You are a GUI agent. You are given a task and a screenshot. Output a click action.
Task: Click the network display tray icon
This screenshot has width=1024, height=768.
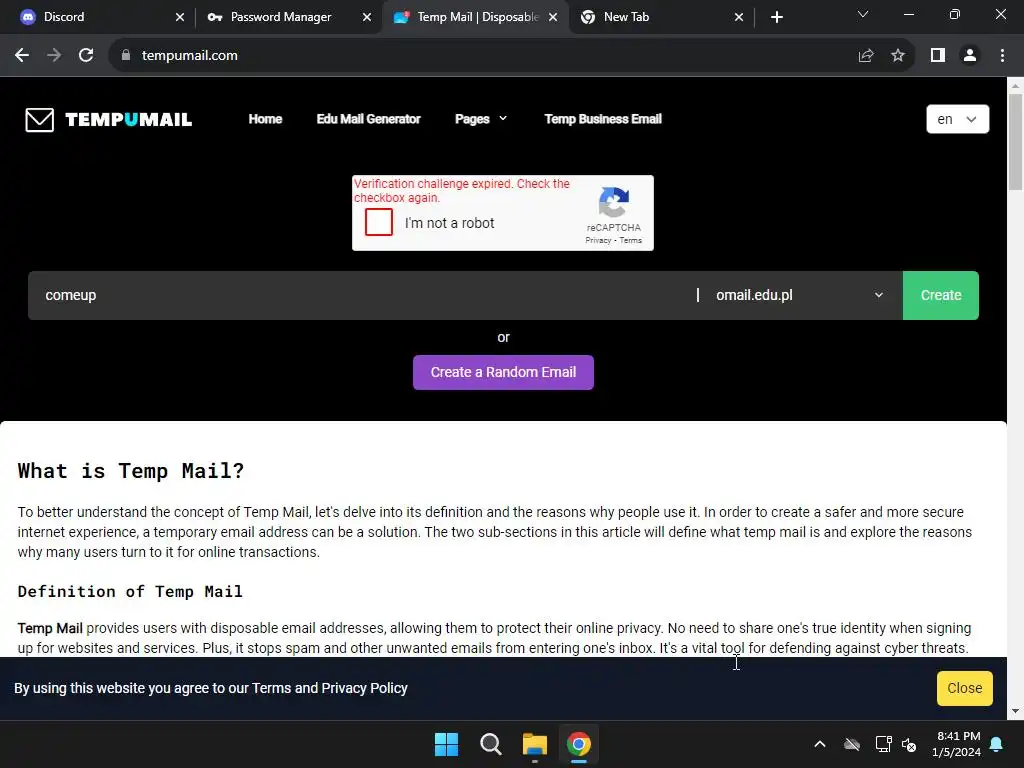click(x=883, y=744)
